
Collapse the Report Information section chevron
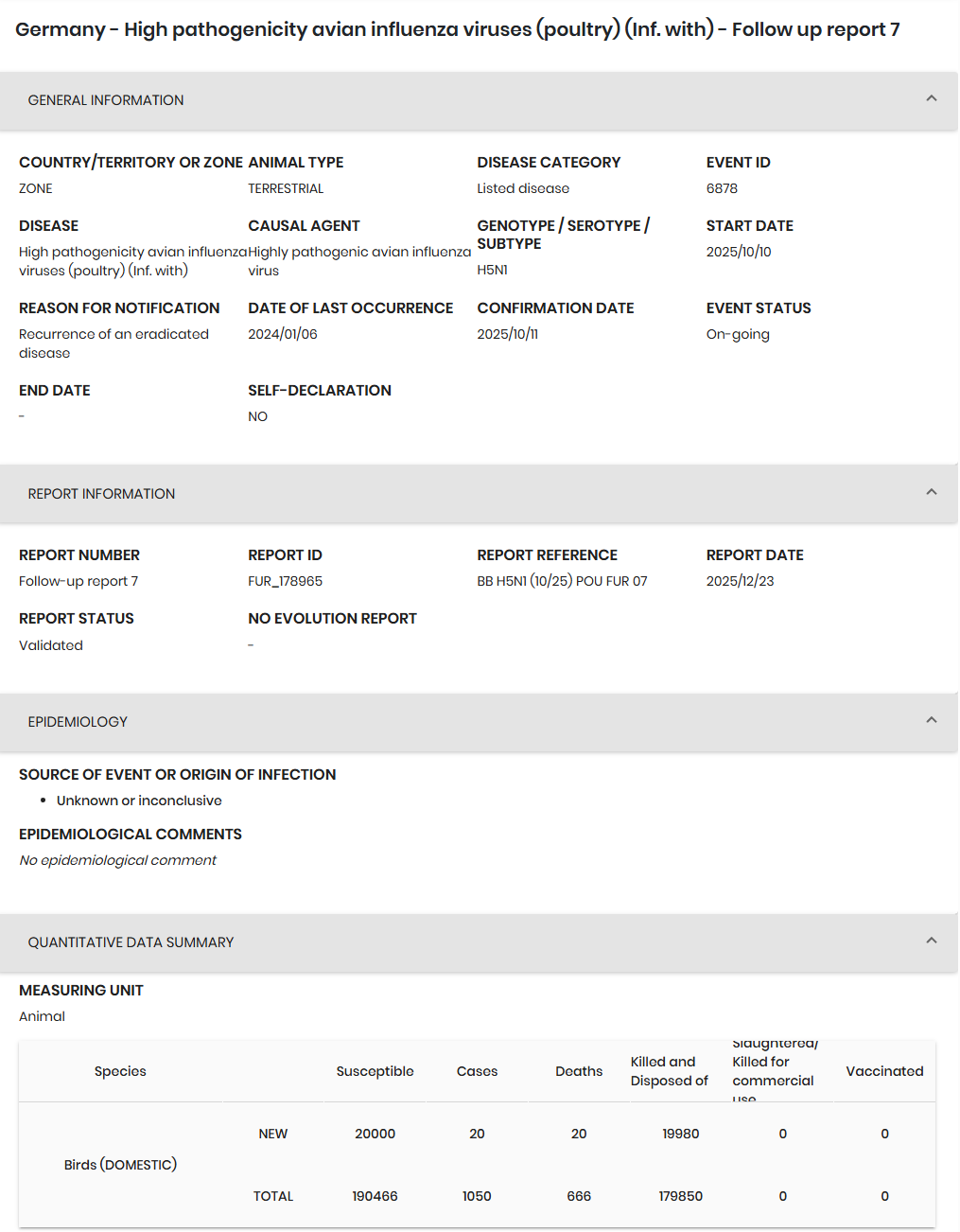[x=932, y=492]
